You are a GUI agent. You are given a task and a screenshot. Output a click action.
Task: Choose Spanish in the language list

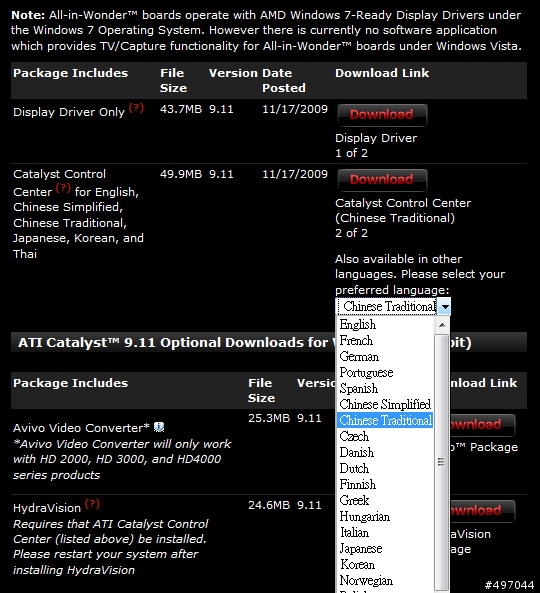(x=385, y=388)
